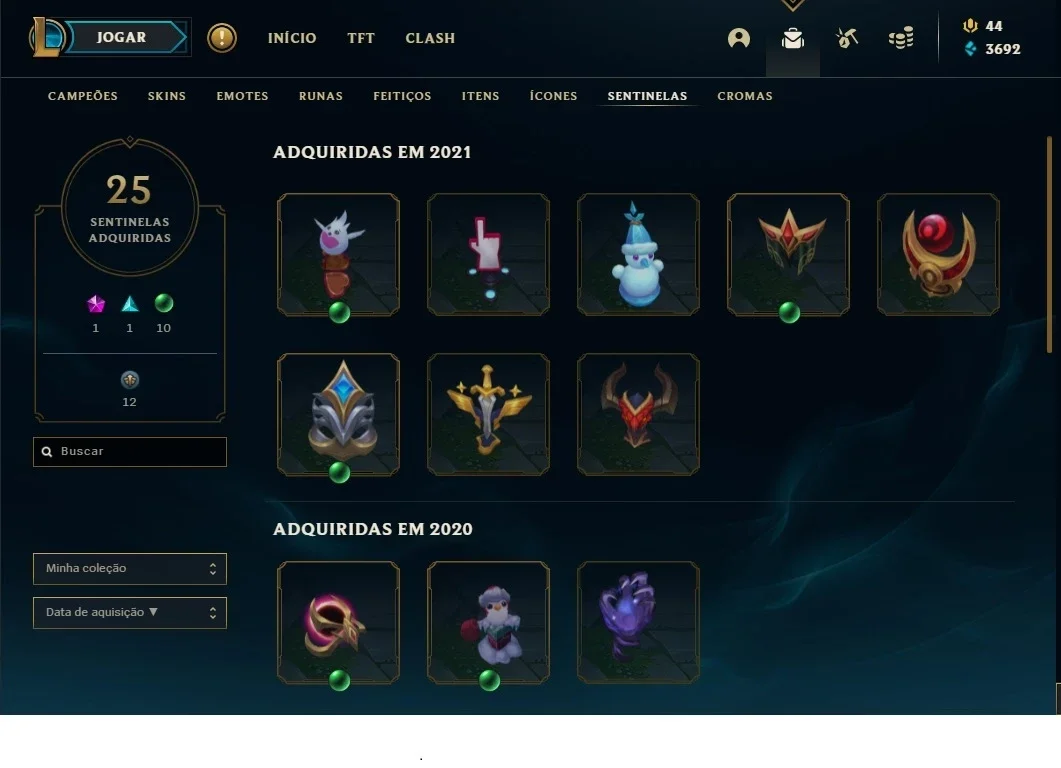Click the yellow exclamation alert icon
1061x768 pixels.
coord(222,38)
